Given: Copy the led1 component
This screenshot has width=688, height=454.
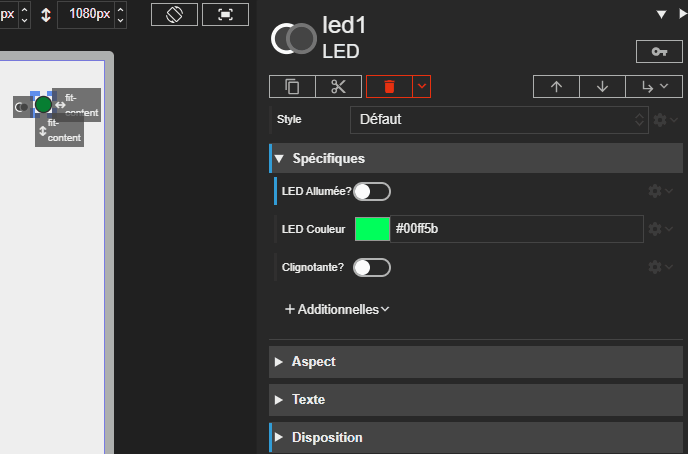Looking at the screenshot, I should [x=292, y=86].
